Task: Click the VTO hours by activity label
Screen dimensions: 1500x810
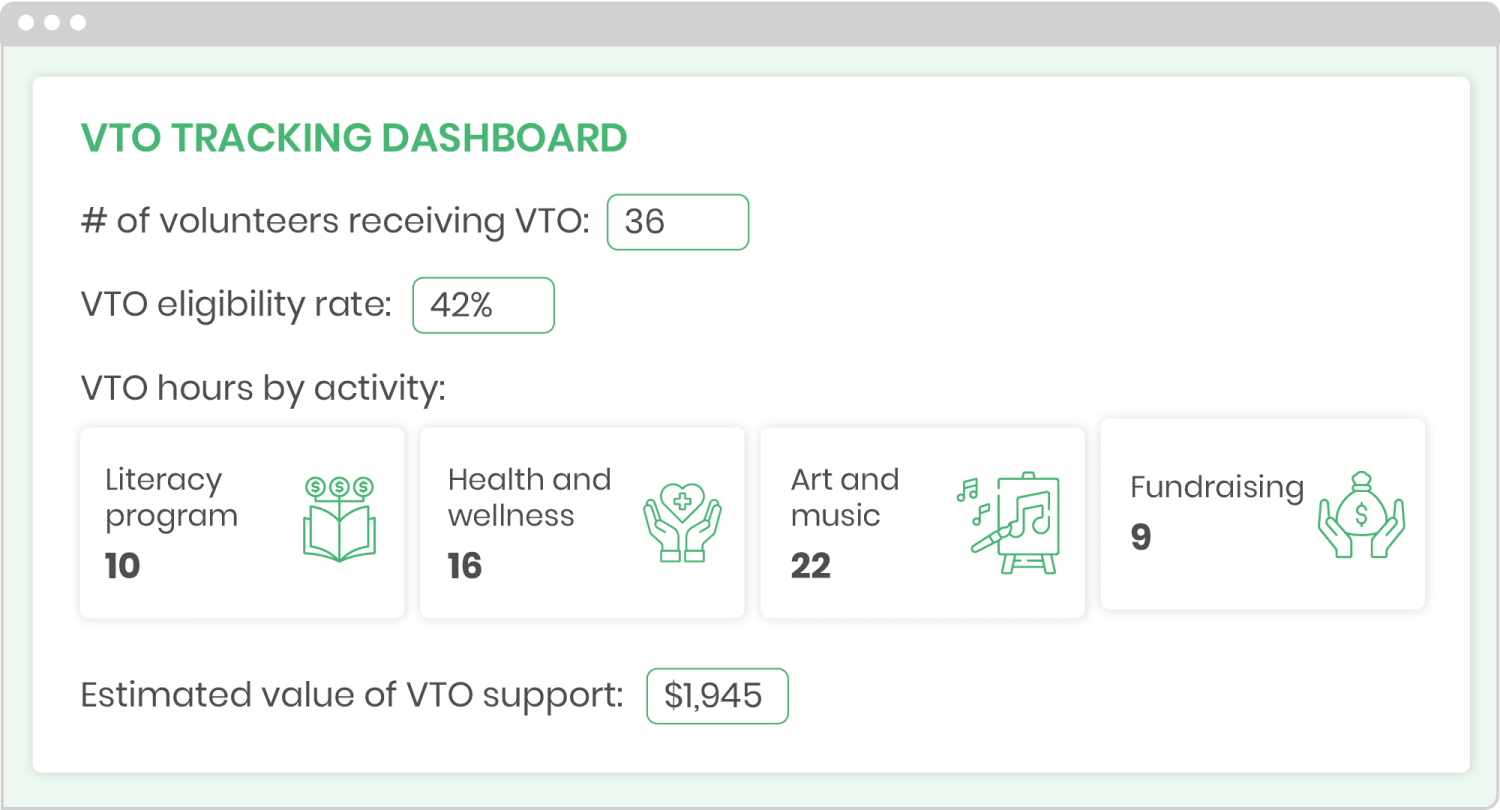Action: click(263, 388)
